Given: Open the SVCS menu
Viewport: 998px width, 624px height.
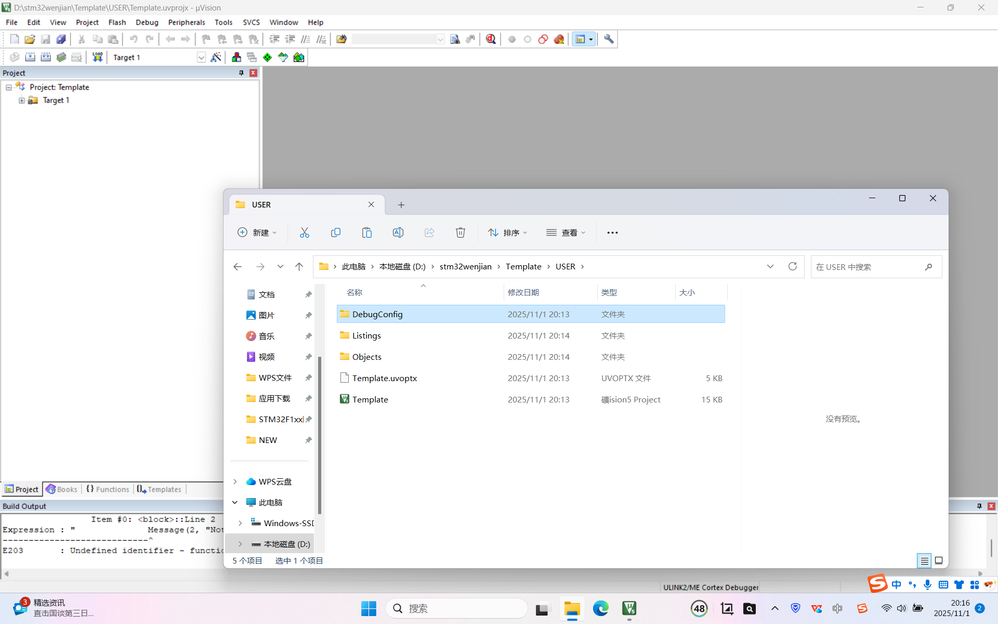Looking at the screenshot, I should coord(251,22).
